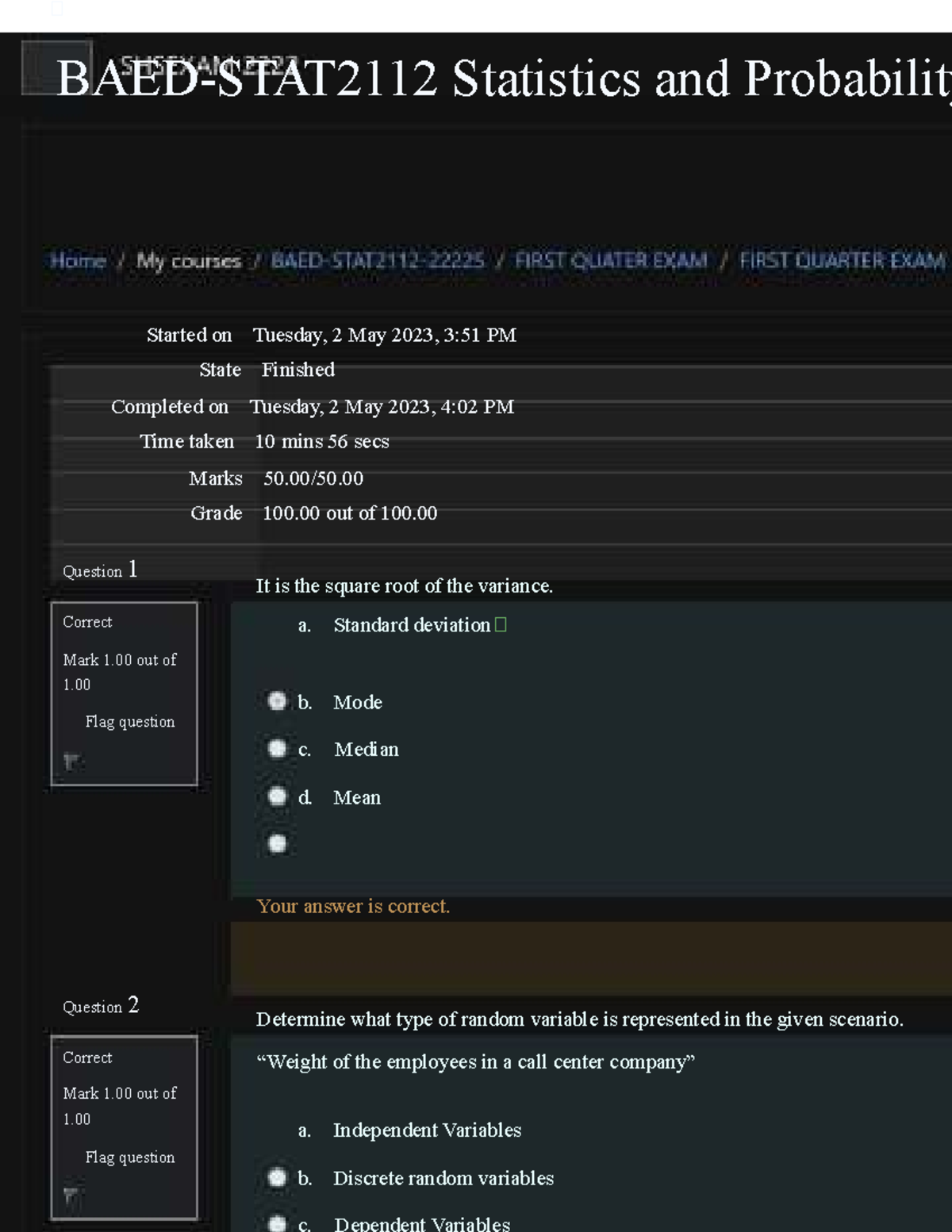The image size is (952, 1232).
Task: Select the radio button beside Median
Action: coord(277,749)
